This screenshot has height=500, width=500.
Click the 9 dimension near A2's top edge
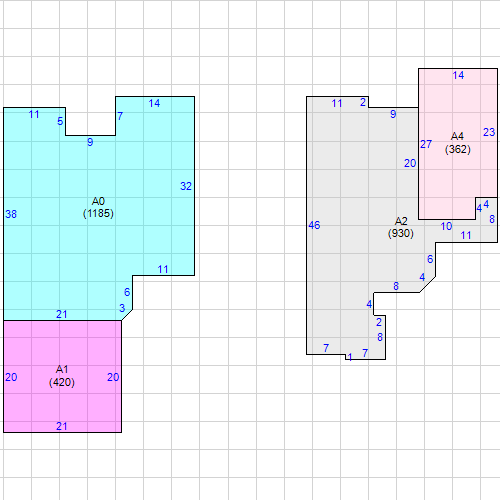393,114
